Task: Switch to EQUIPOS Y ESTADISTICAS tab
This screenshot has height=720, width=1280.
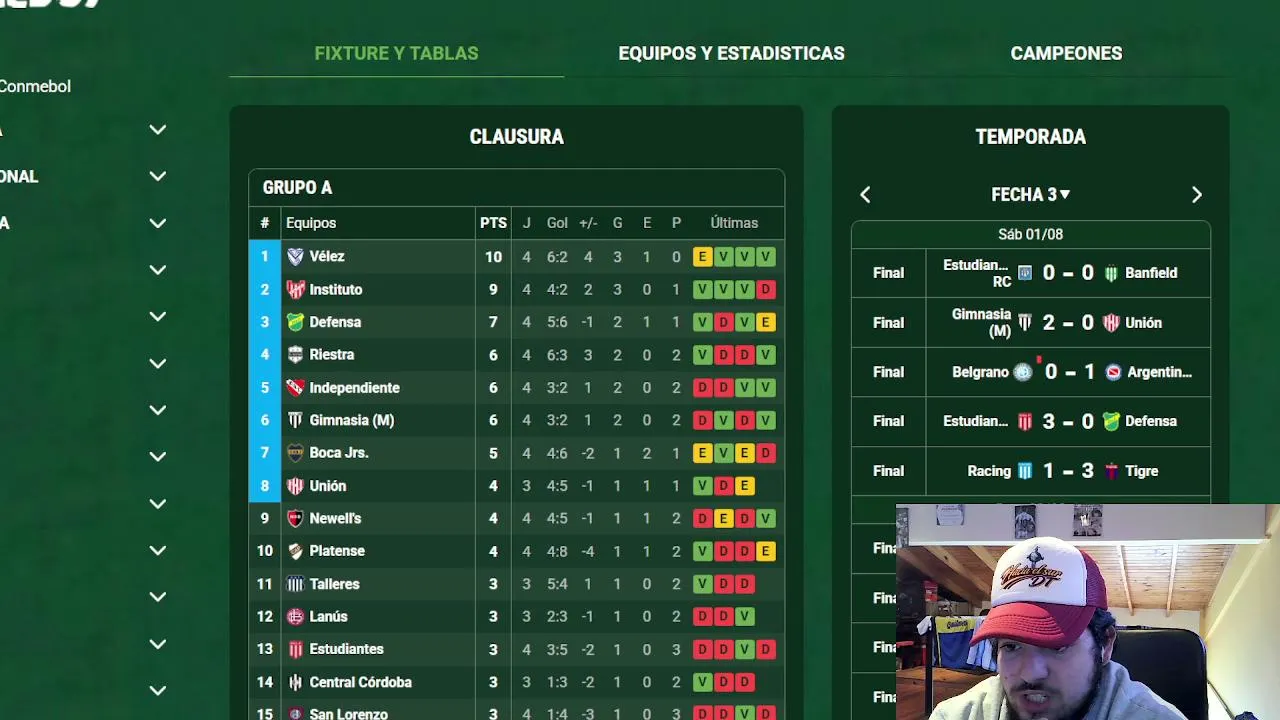Action: click(x=731, y=54)
